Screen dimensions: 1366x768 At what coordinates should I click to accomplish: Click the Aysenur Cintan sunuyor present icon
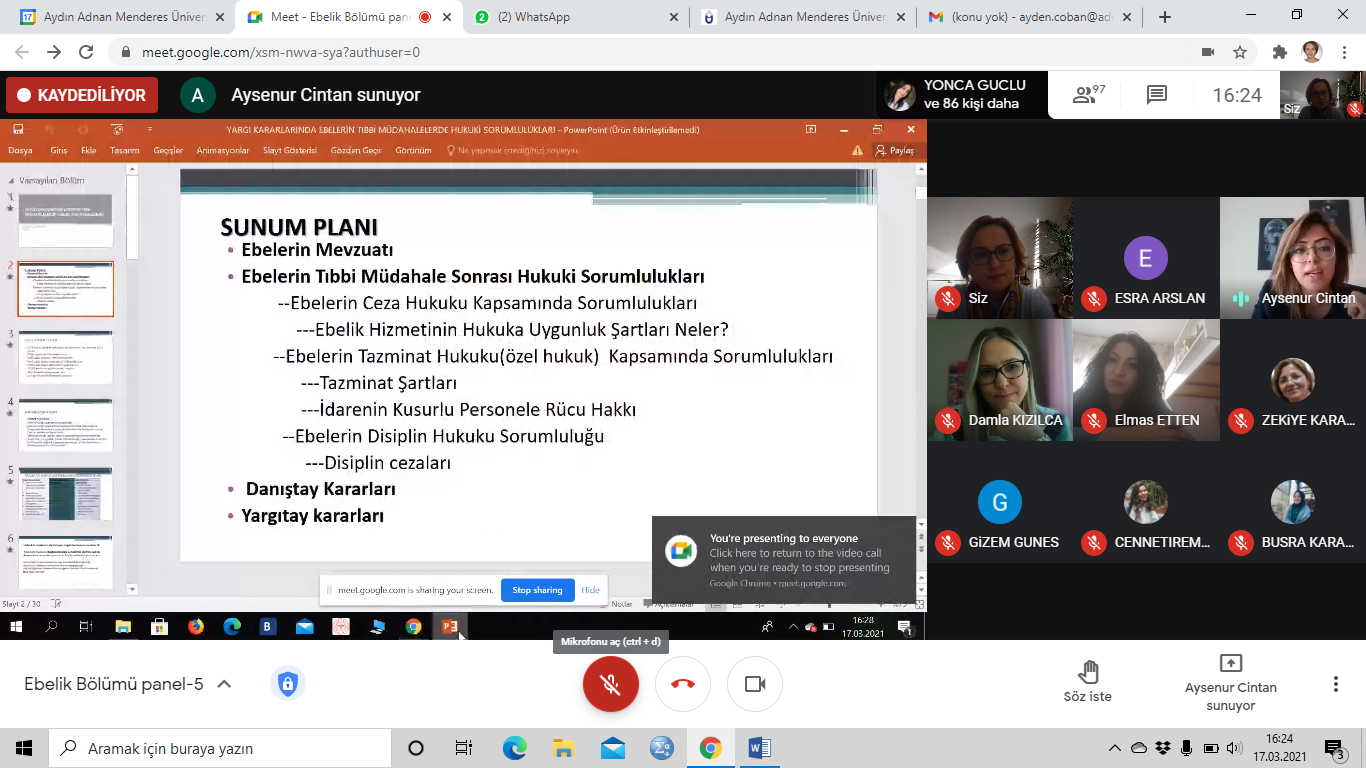1231,664
